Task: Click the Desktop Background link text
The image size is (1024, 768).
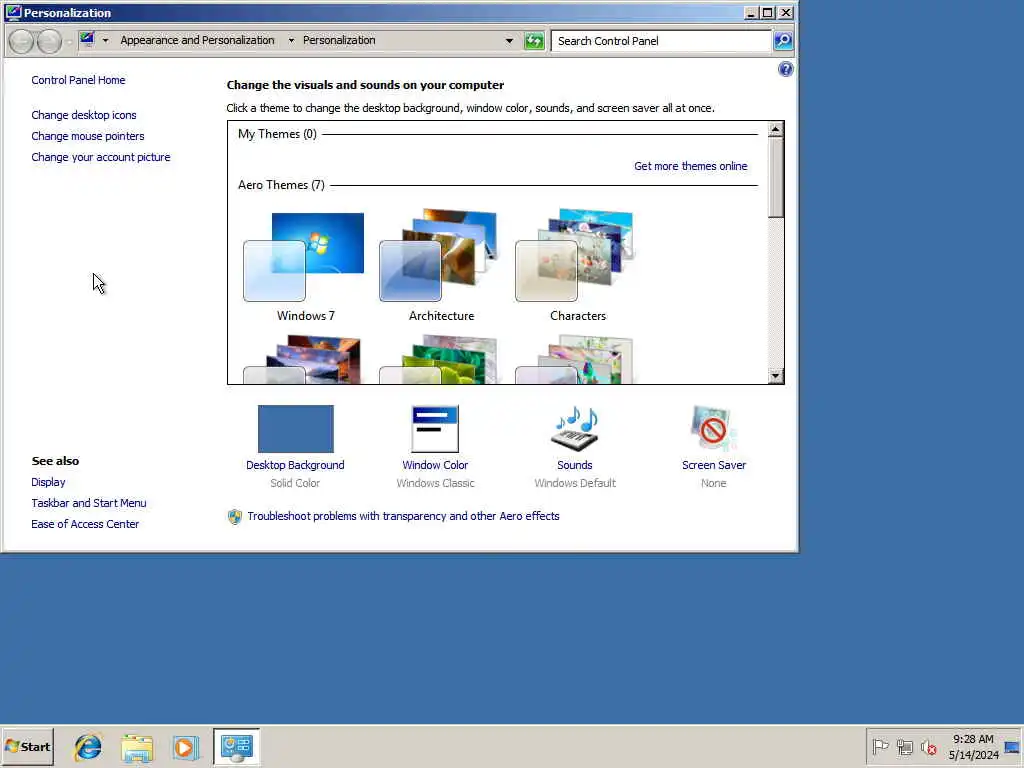Action: 295,465
